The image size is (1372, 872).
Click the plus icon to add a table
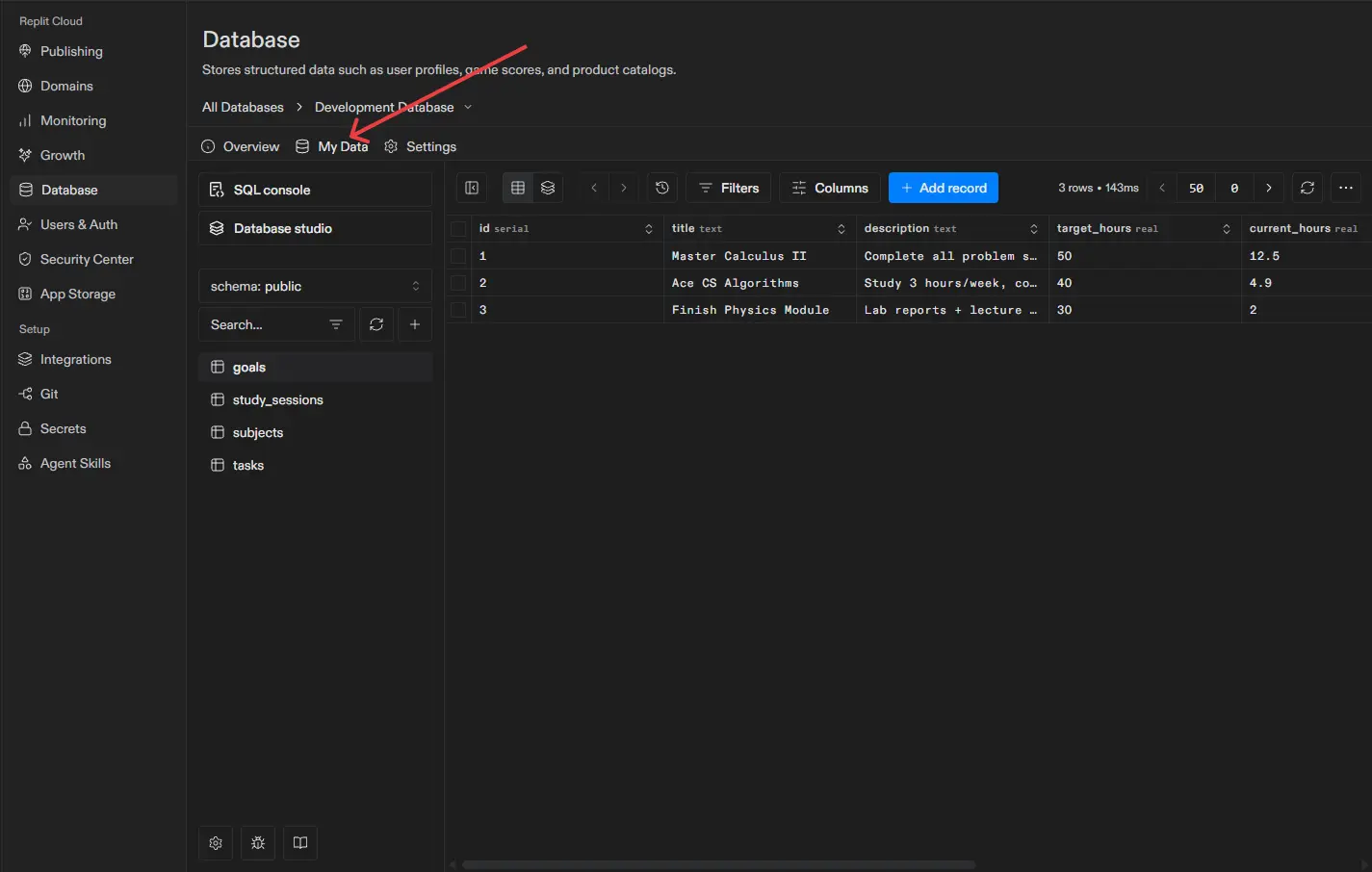tap(415, 324)
